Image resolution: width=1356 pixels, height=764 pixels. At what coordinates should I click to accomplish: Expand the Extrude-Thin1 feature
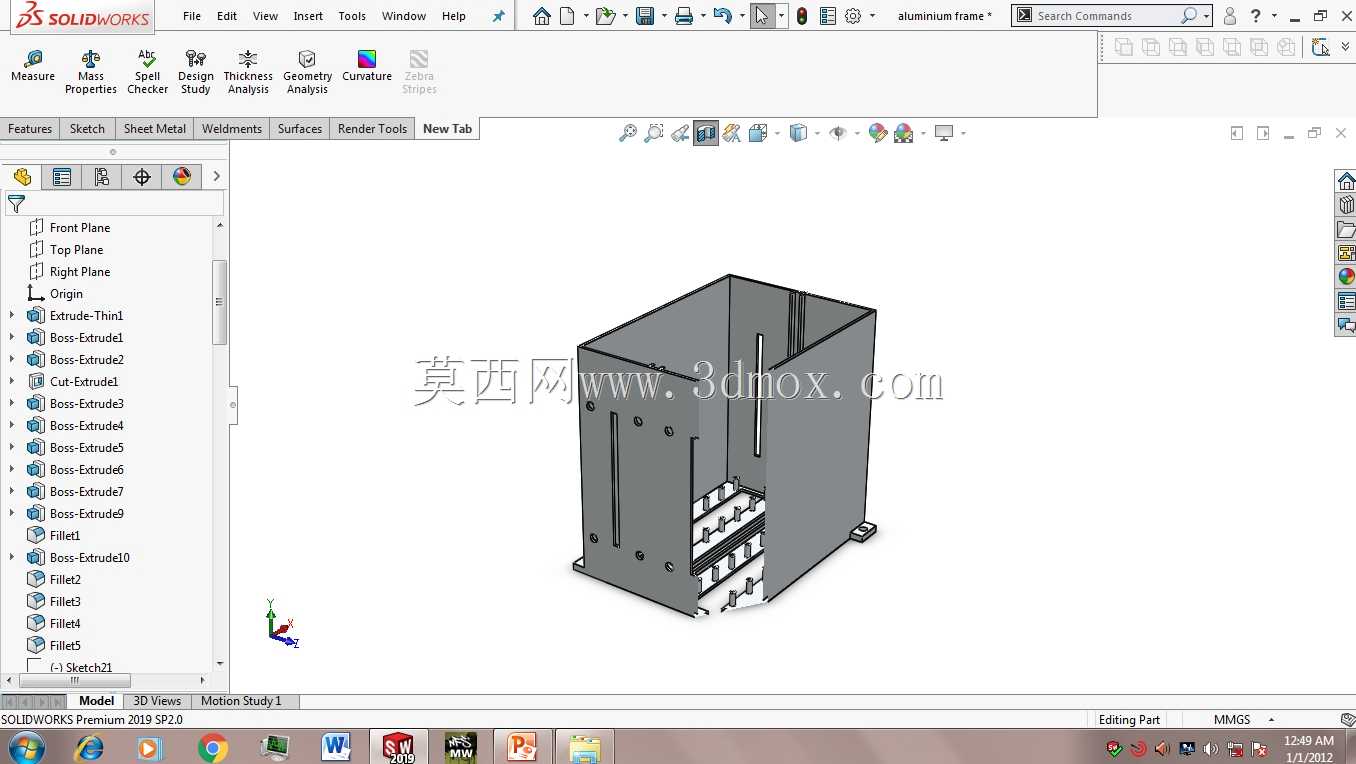tap(12, 316)
